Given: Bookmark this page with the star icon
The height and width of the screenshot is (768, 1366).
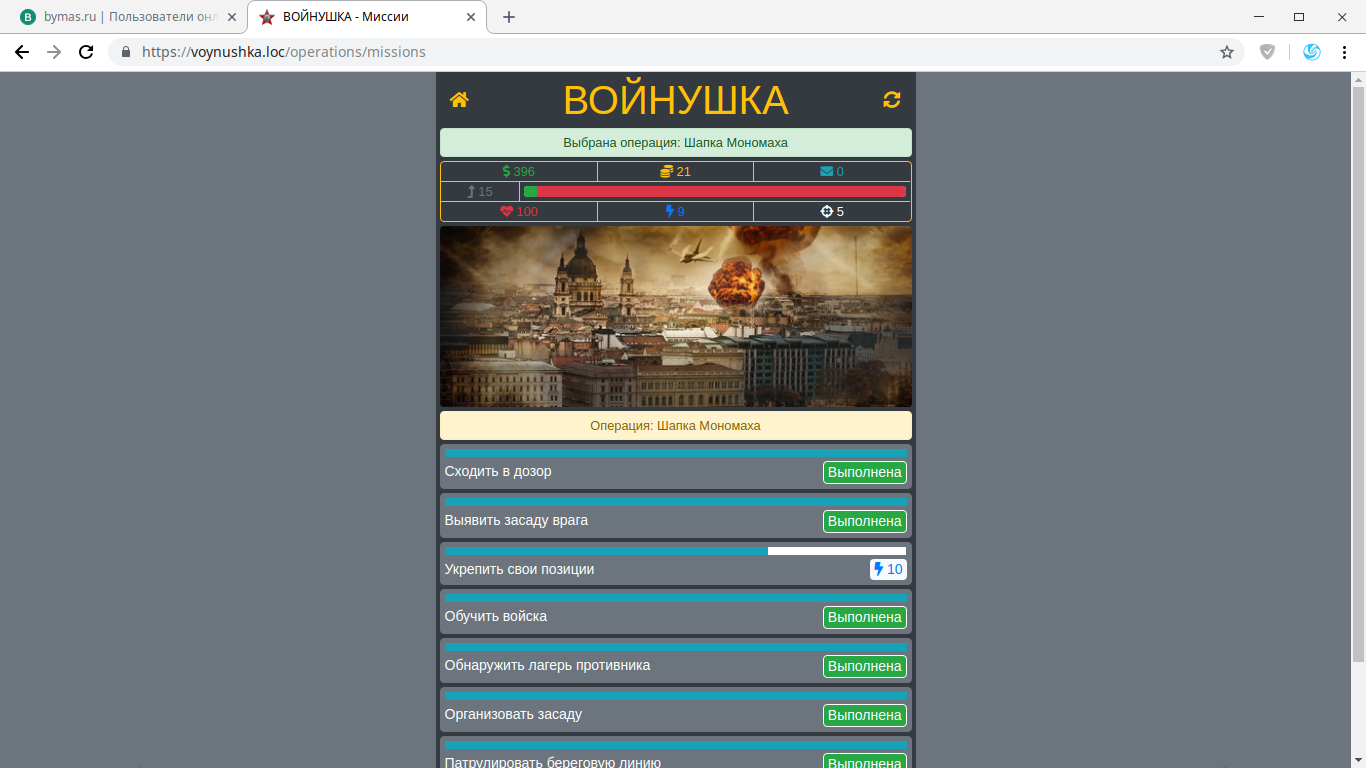Looking at the screenshot, I should (x=1227, y=52).
